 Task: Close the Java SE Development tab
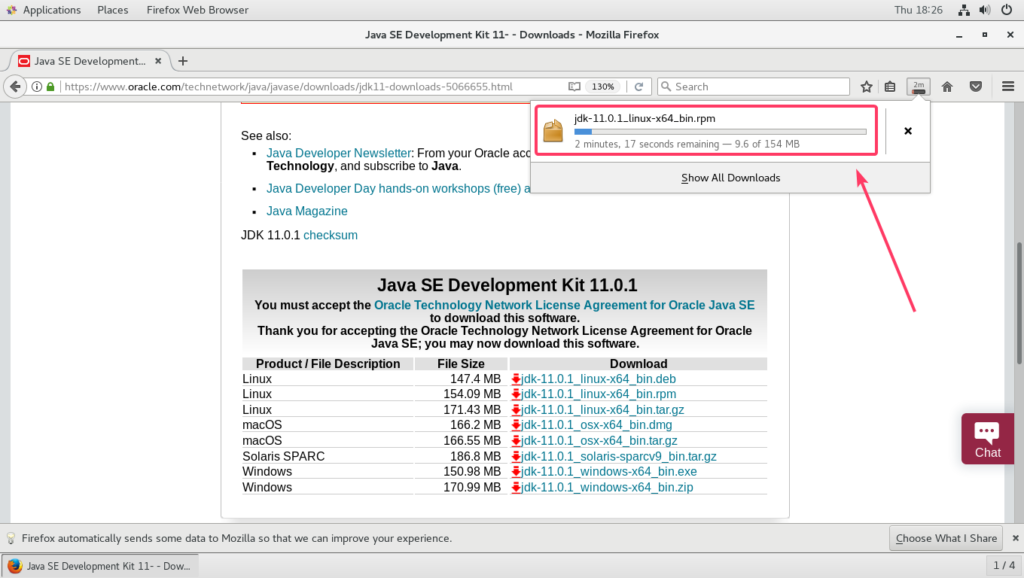point(158,61)
